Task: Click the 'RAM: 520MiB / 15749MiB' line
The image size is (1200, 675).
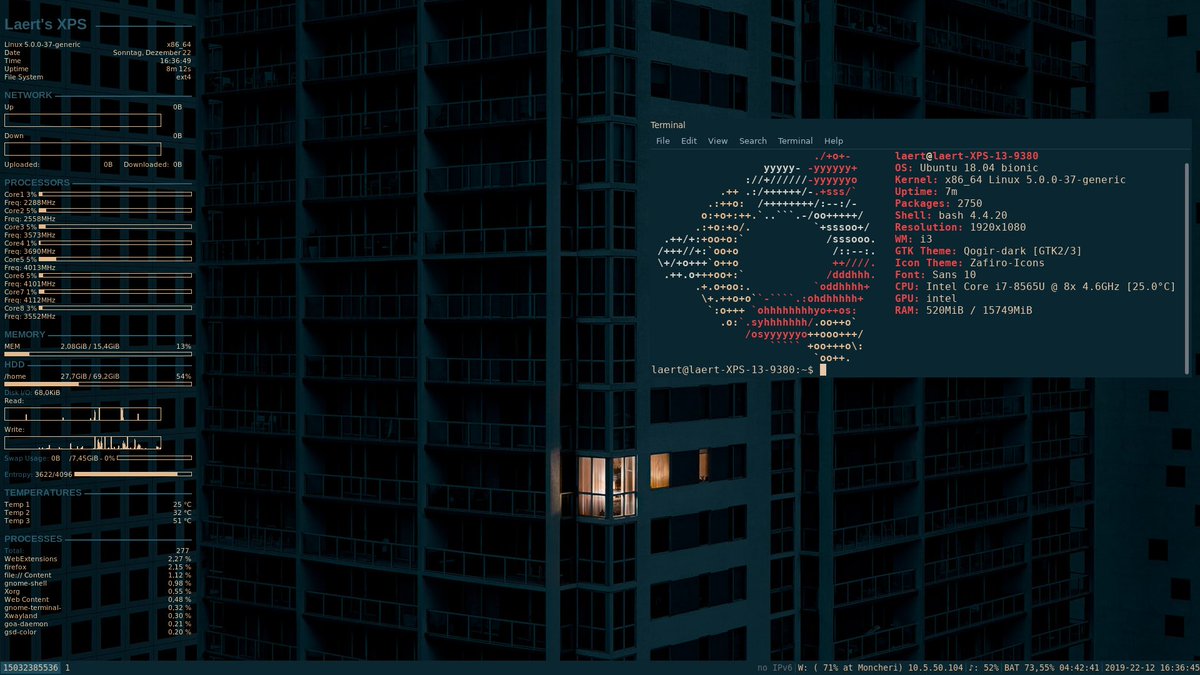Action: pyautogui.click(x=964, y=311)
